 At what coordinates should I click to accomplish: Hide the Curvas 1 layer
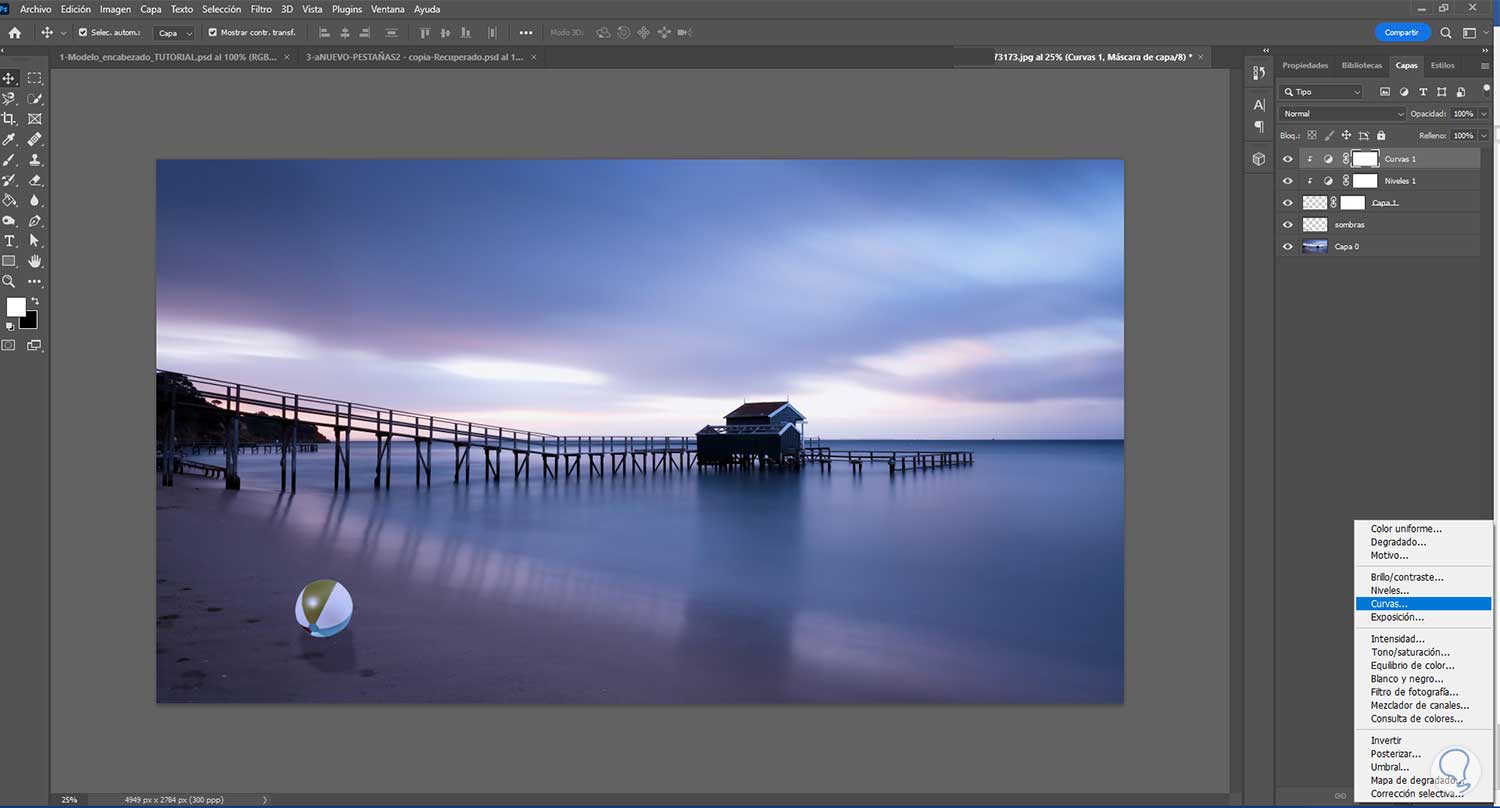(x=1288, y=159)
